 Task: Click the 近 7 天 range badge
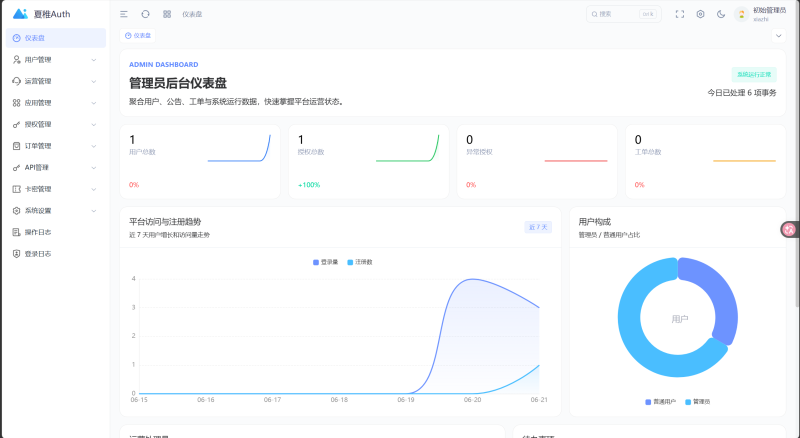538,227
